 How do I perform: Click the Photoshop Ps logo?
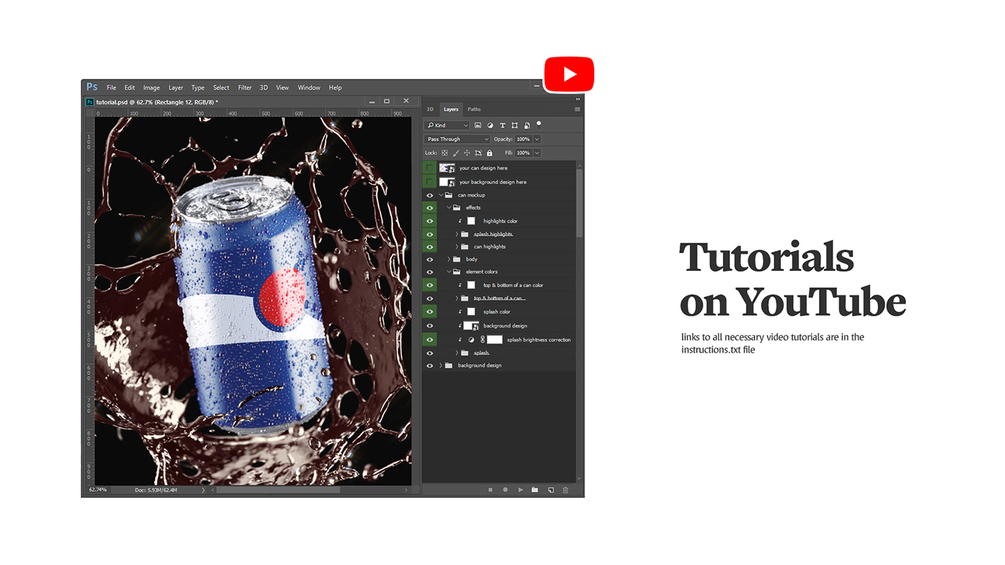(92, 87)
